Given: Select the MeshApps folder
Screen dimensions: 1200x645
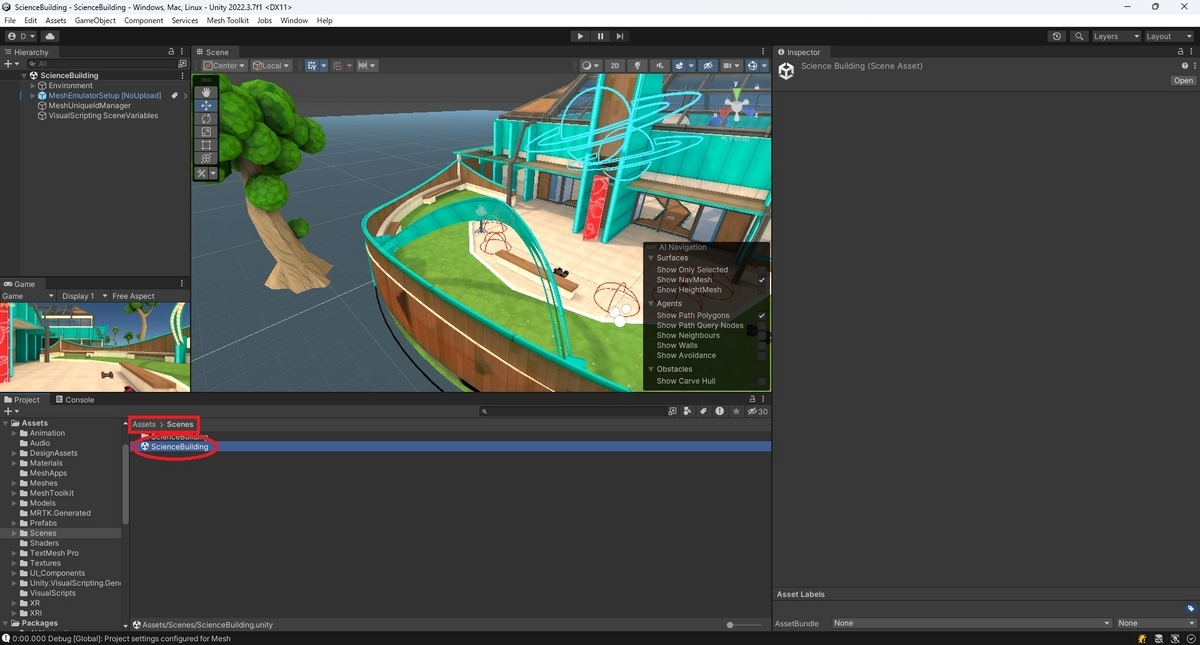Looking at the screenshot, I should 48,473.
